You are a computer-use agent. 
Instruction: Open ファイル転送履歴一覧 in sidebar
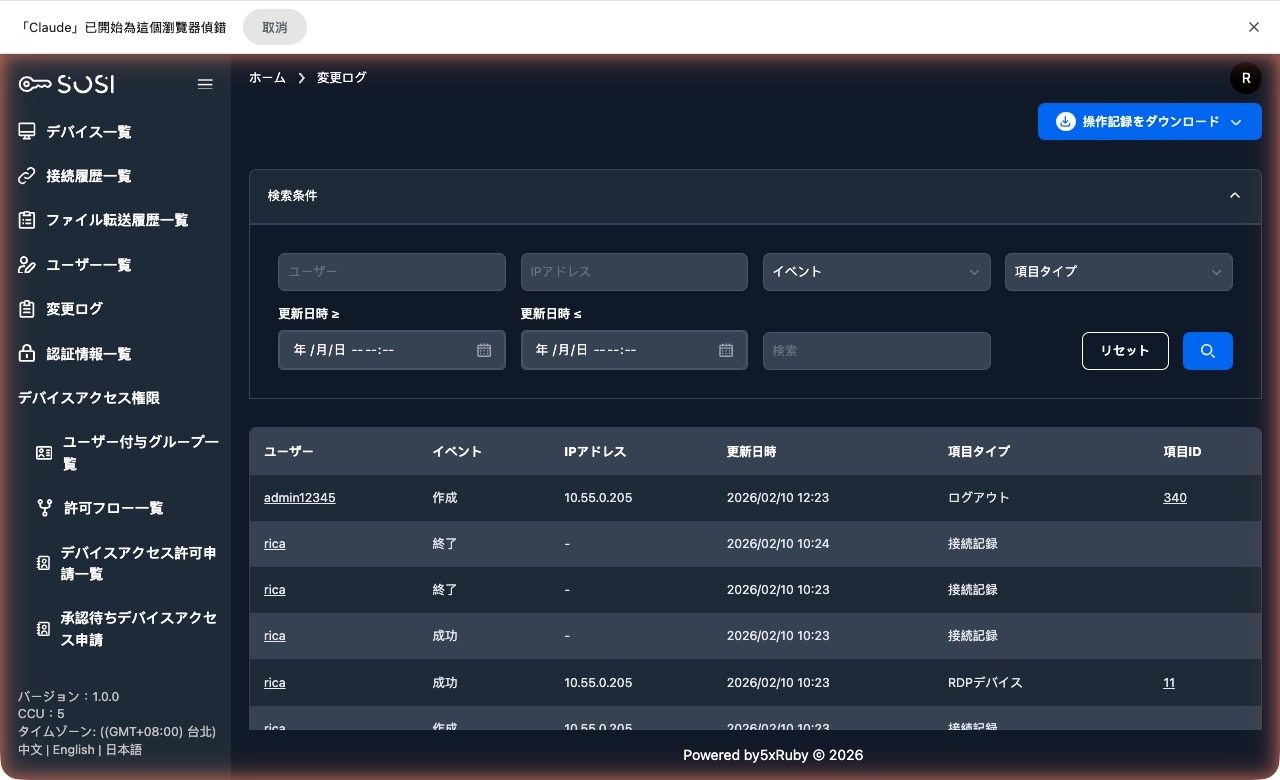point(116,220)
